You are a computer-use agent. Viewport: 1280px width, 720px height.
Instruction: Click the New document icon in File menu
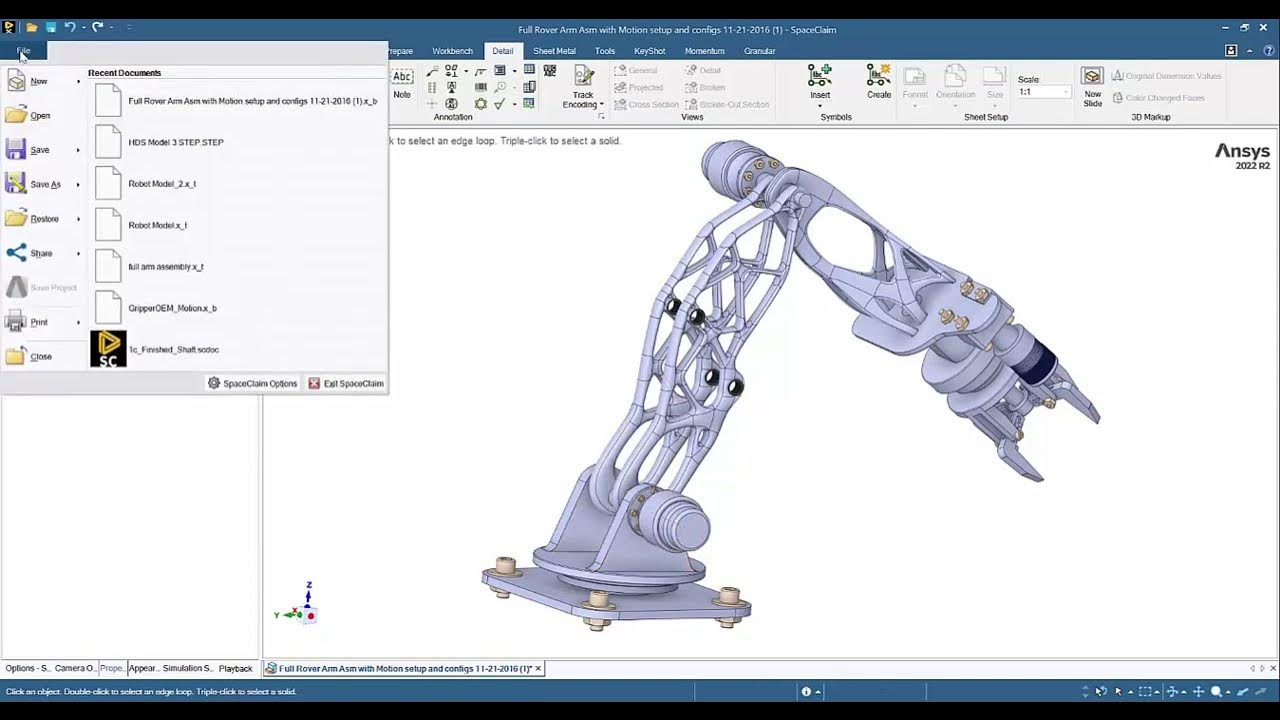tap(16, 81)
